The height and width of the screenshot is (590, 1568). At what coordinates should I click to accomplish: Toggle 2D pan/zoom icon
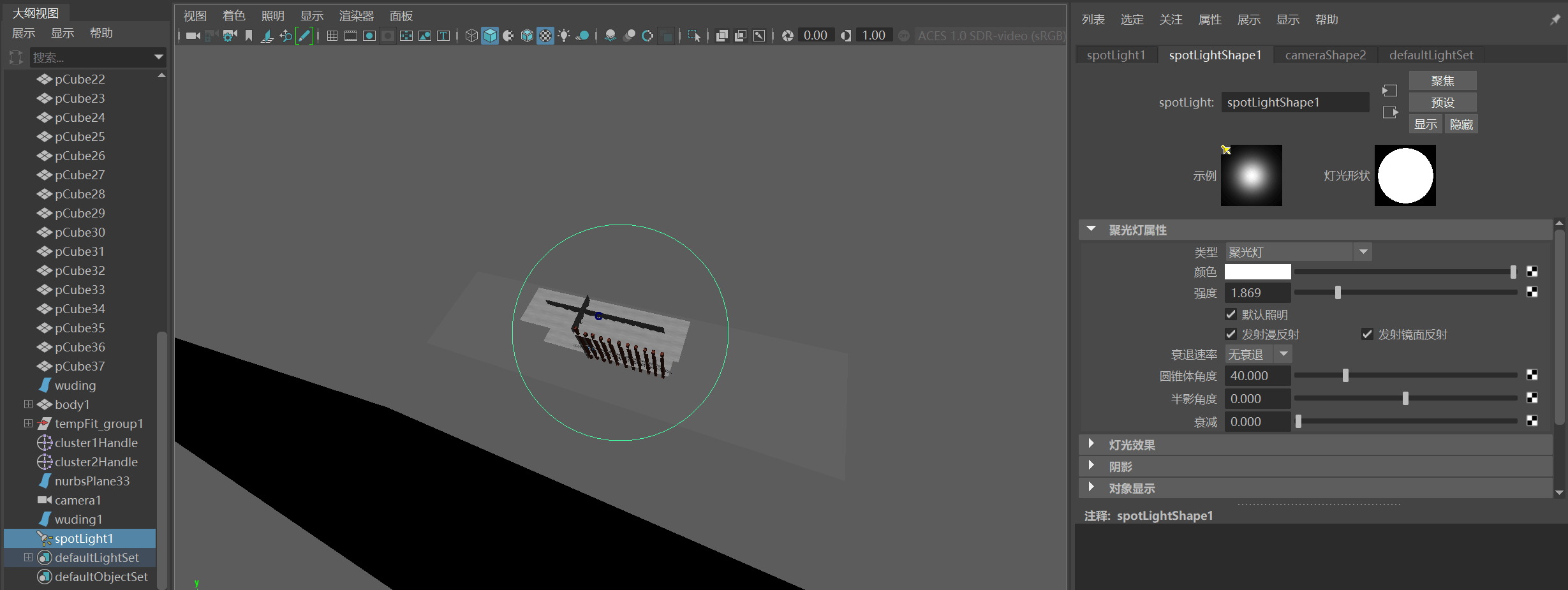pos(286,36)
